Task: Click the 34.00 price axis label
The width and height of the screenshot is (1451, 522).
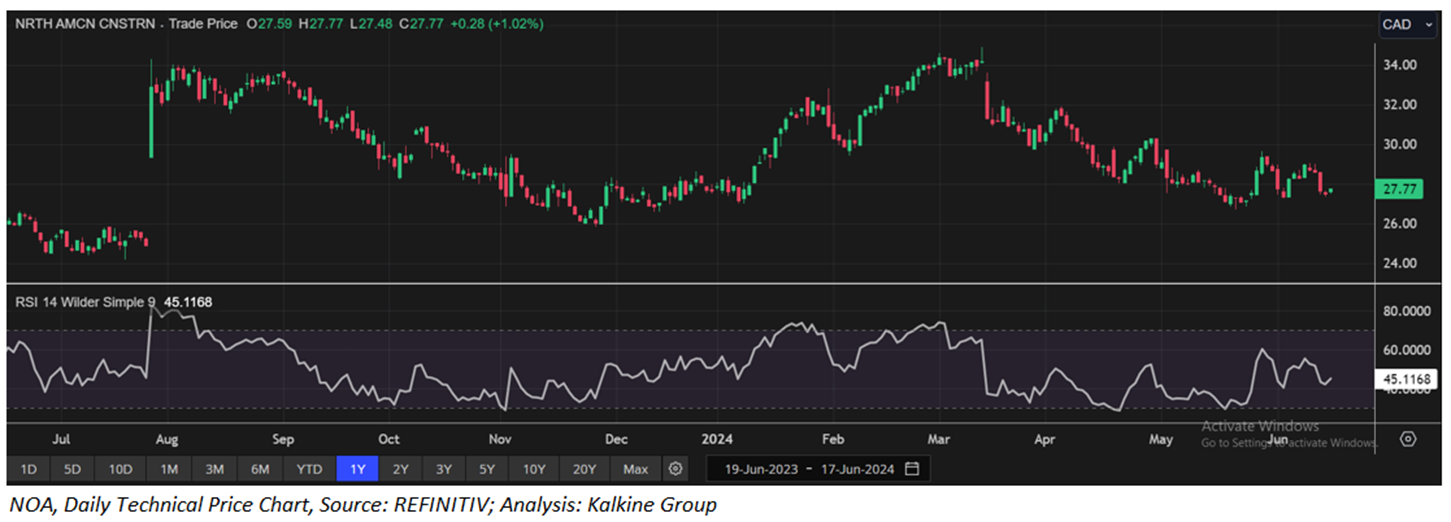Action: pos(1400,65)
